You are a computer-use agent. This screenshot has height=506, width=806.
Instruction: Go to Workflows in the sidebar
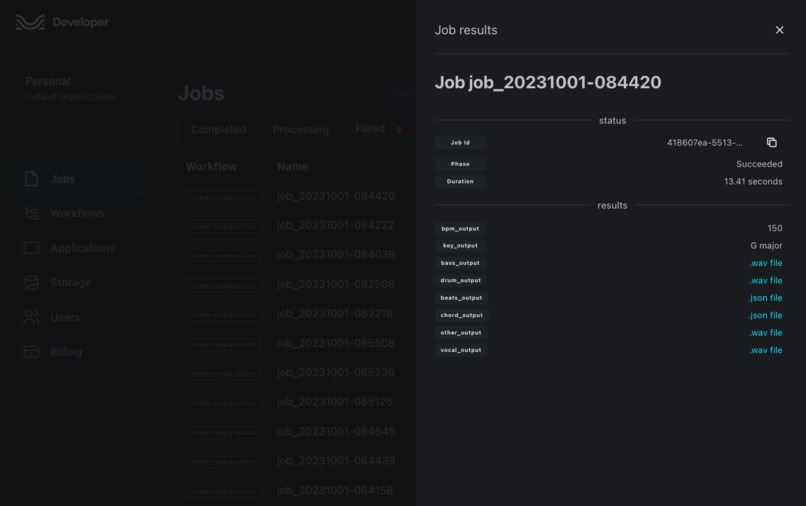point(78,213)
